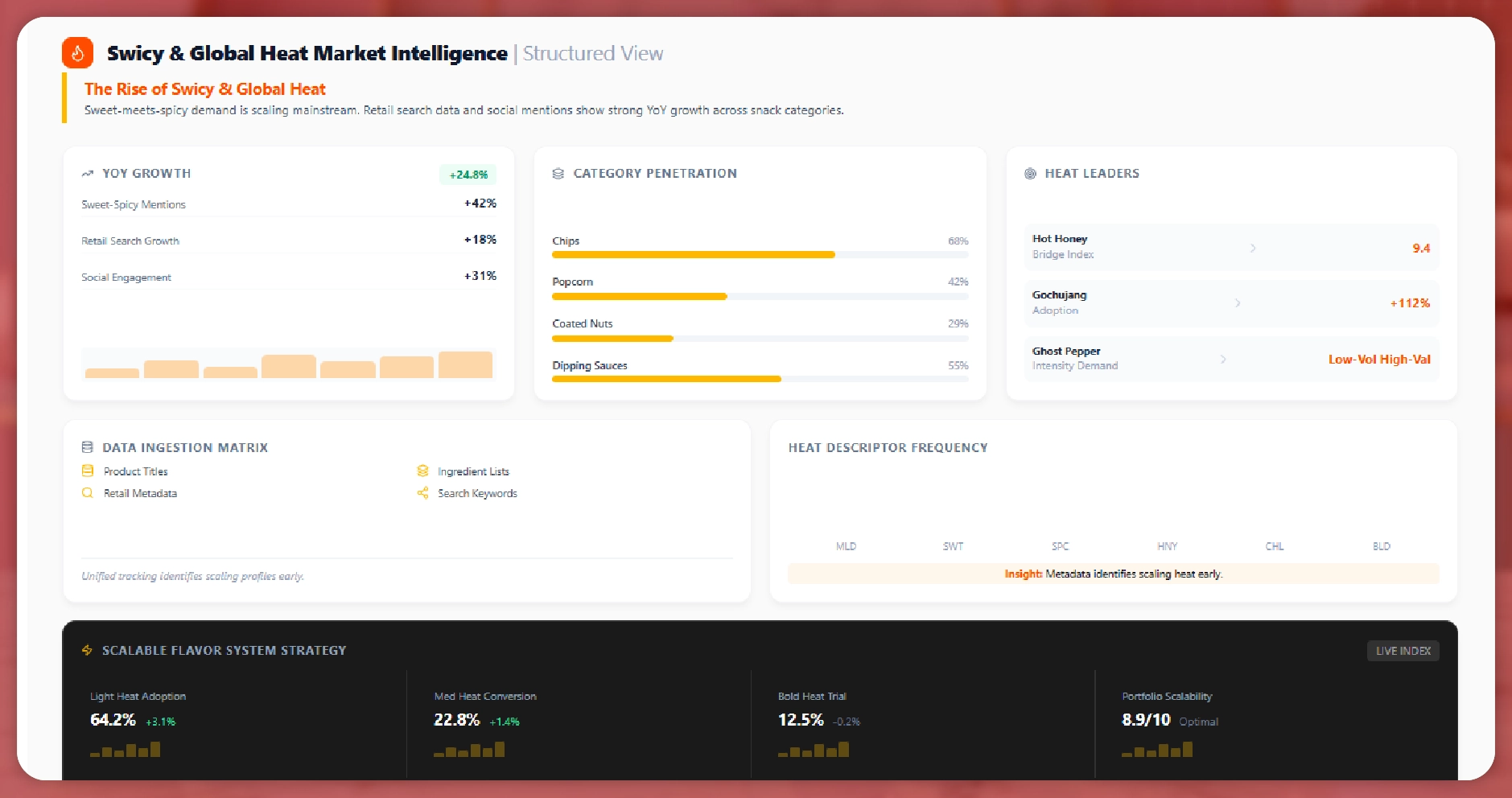The width and height of the screenshot is (1512, 798).
Task: Click the Category Penetration layers icon
Action: point(558,174)
